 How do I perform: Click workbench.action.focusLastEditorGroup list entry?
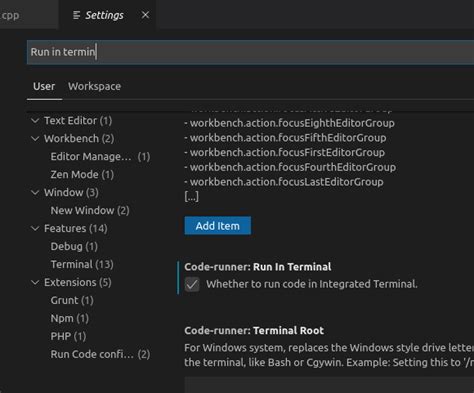[x=284, y=182]
